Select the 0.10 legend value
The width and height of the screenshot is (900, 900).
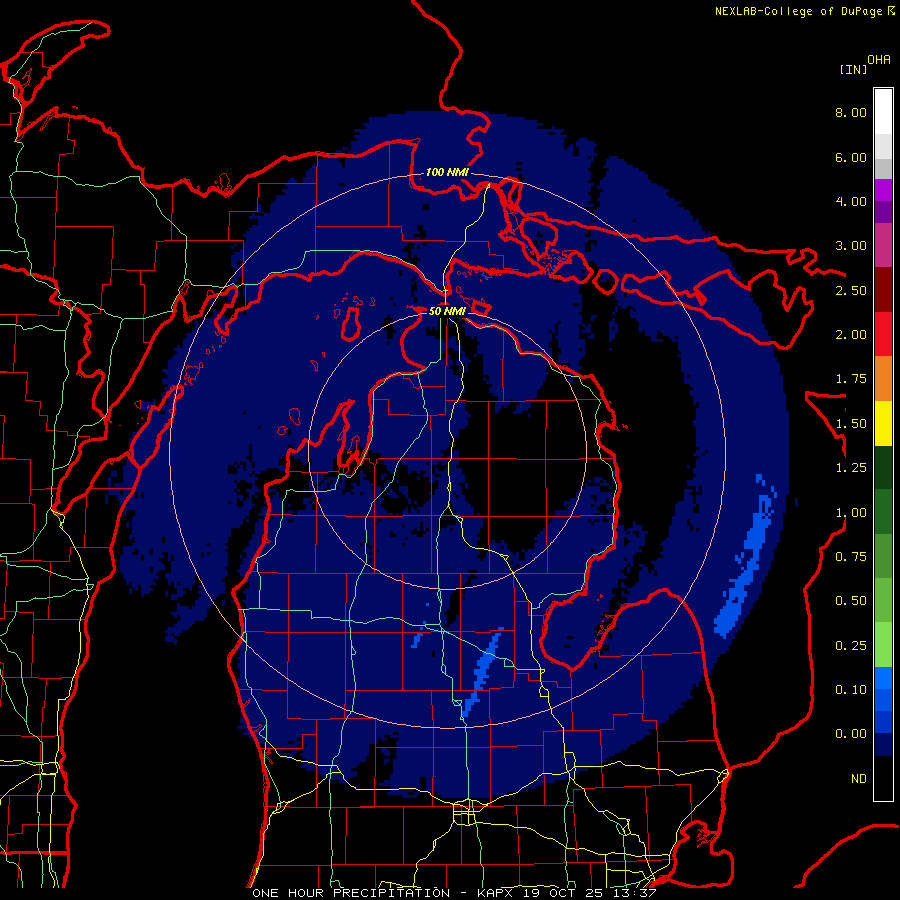tap(851, 690)
